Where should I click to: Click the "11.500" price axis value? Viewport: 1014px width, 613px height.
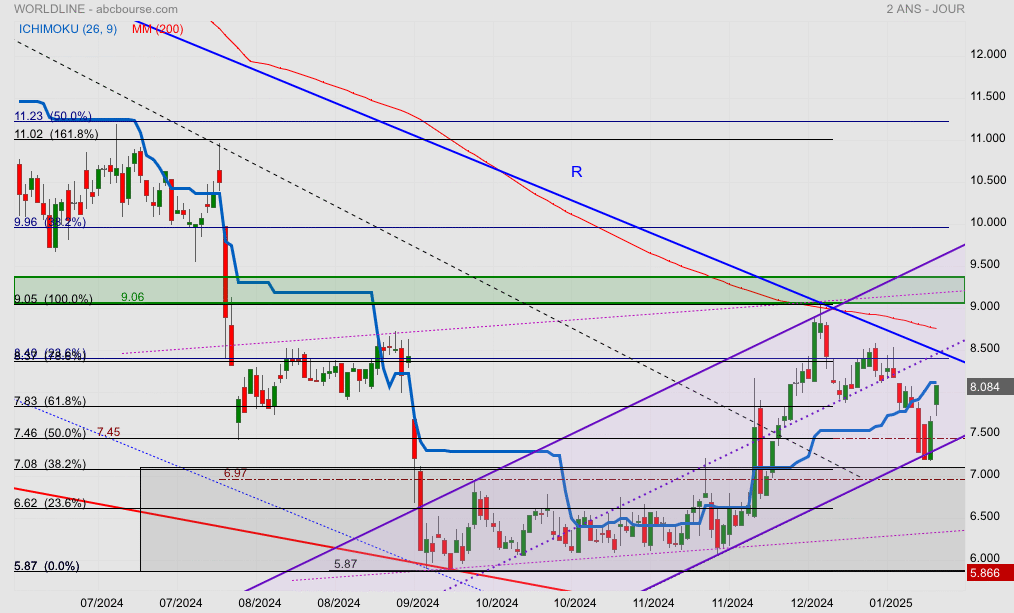[x=988, y=96]
